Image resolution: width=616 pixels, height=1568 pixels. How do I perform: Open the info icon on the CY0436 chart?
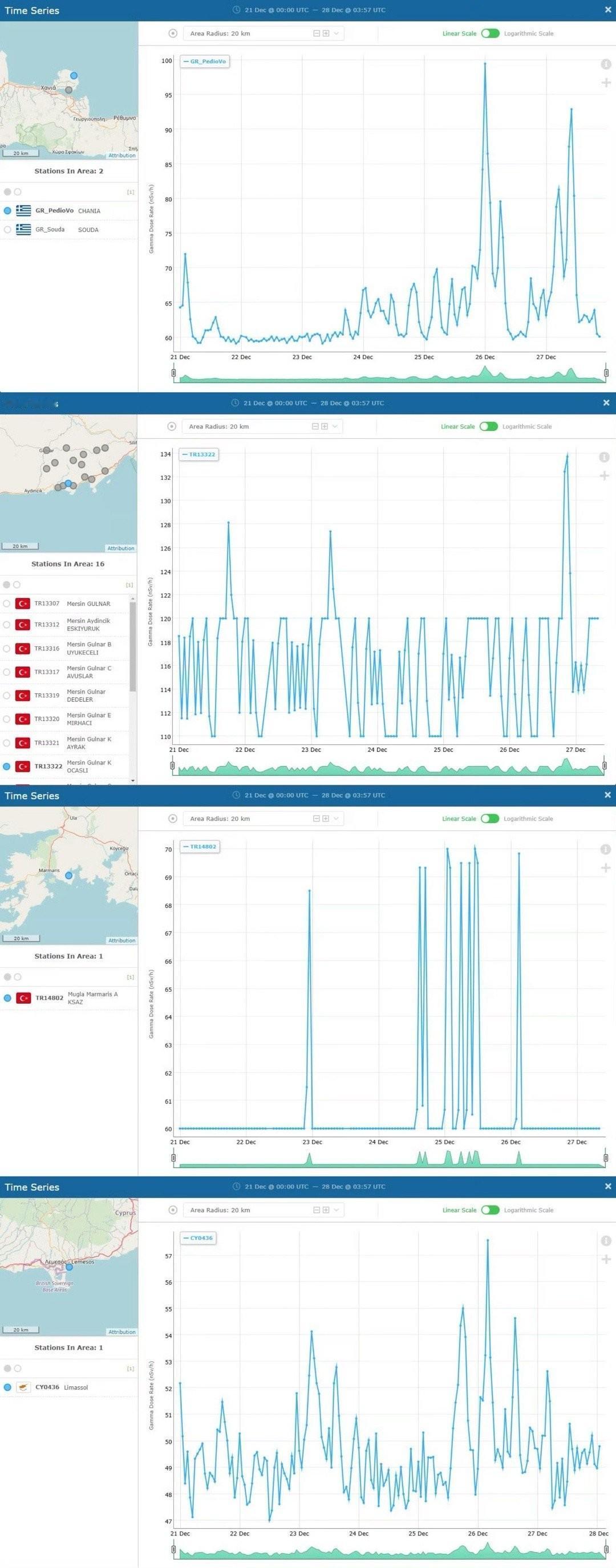606,1240
